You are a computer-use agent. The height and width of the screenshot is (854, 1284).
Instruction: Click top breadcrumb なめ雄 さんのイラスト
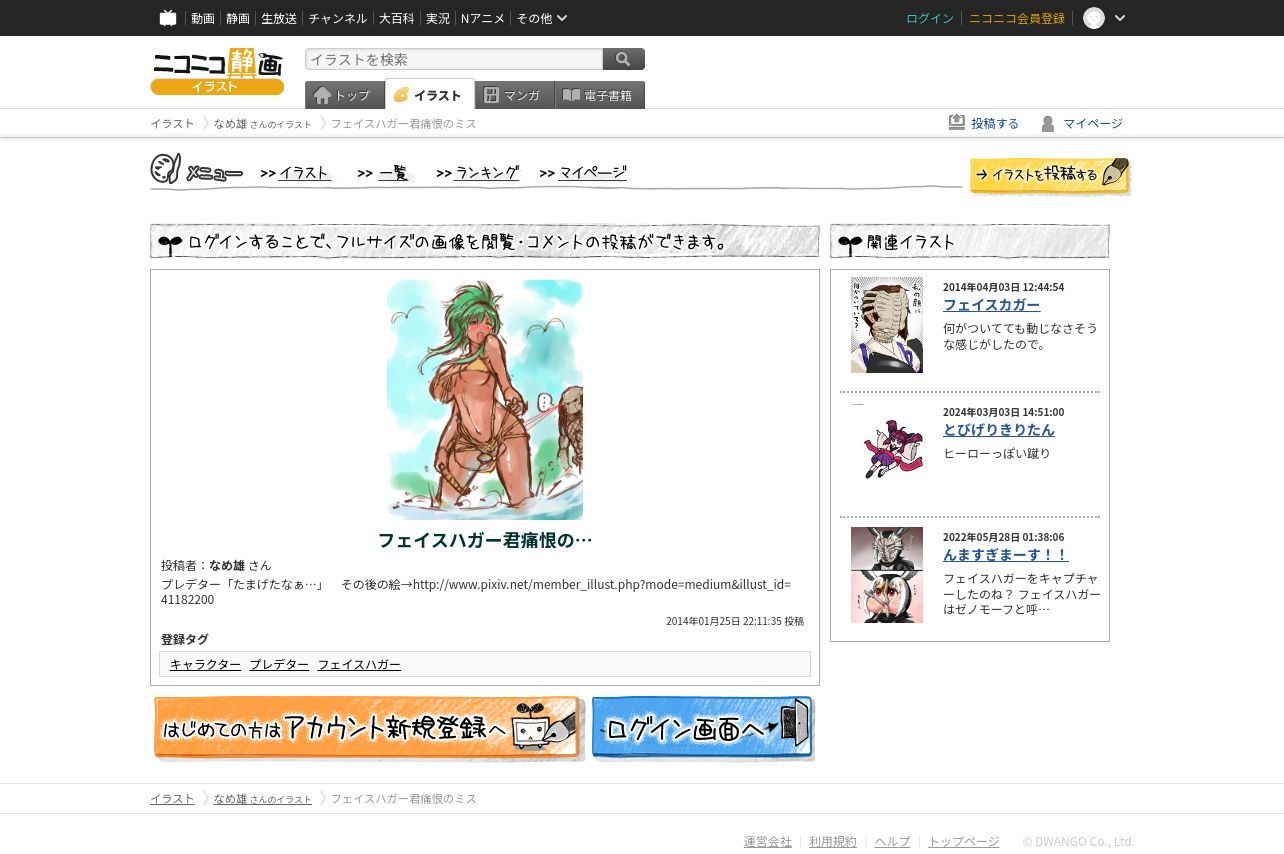263,123
